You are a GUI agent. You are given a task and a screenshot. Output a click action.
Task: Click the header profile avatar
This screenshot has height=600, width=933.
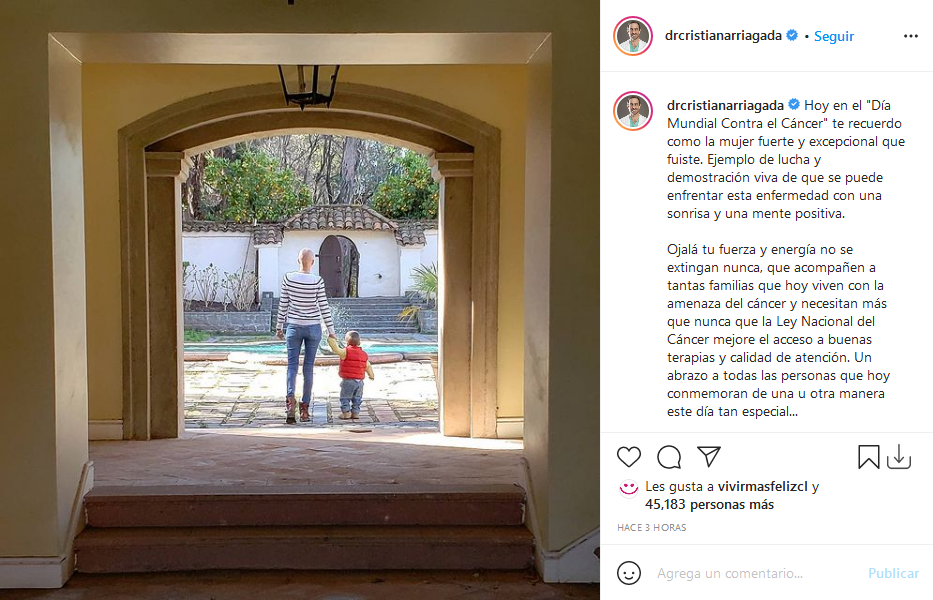click(x=633, y=36)
